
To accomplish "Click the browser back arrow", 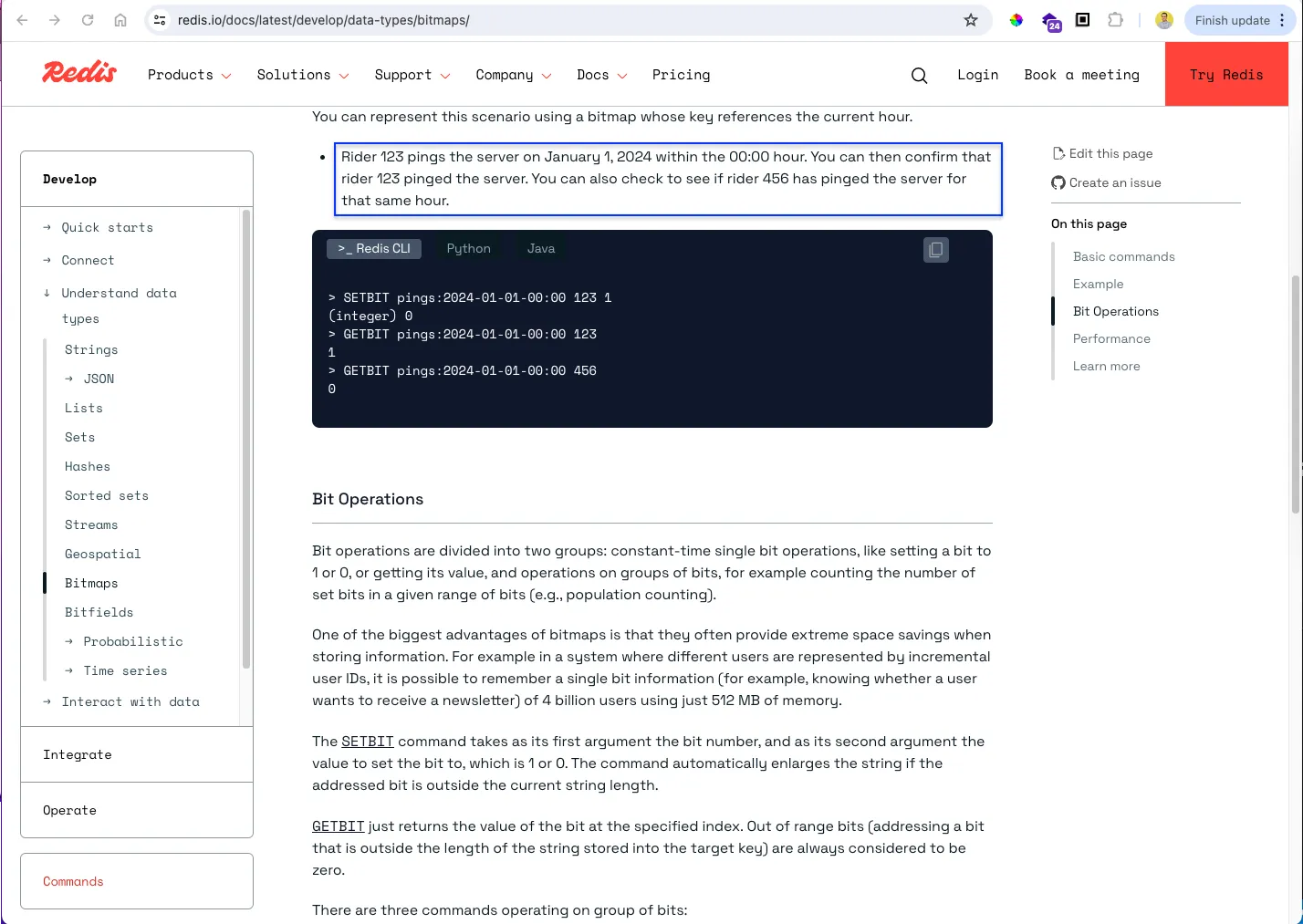I will point(22,20).
